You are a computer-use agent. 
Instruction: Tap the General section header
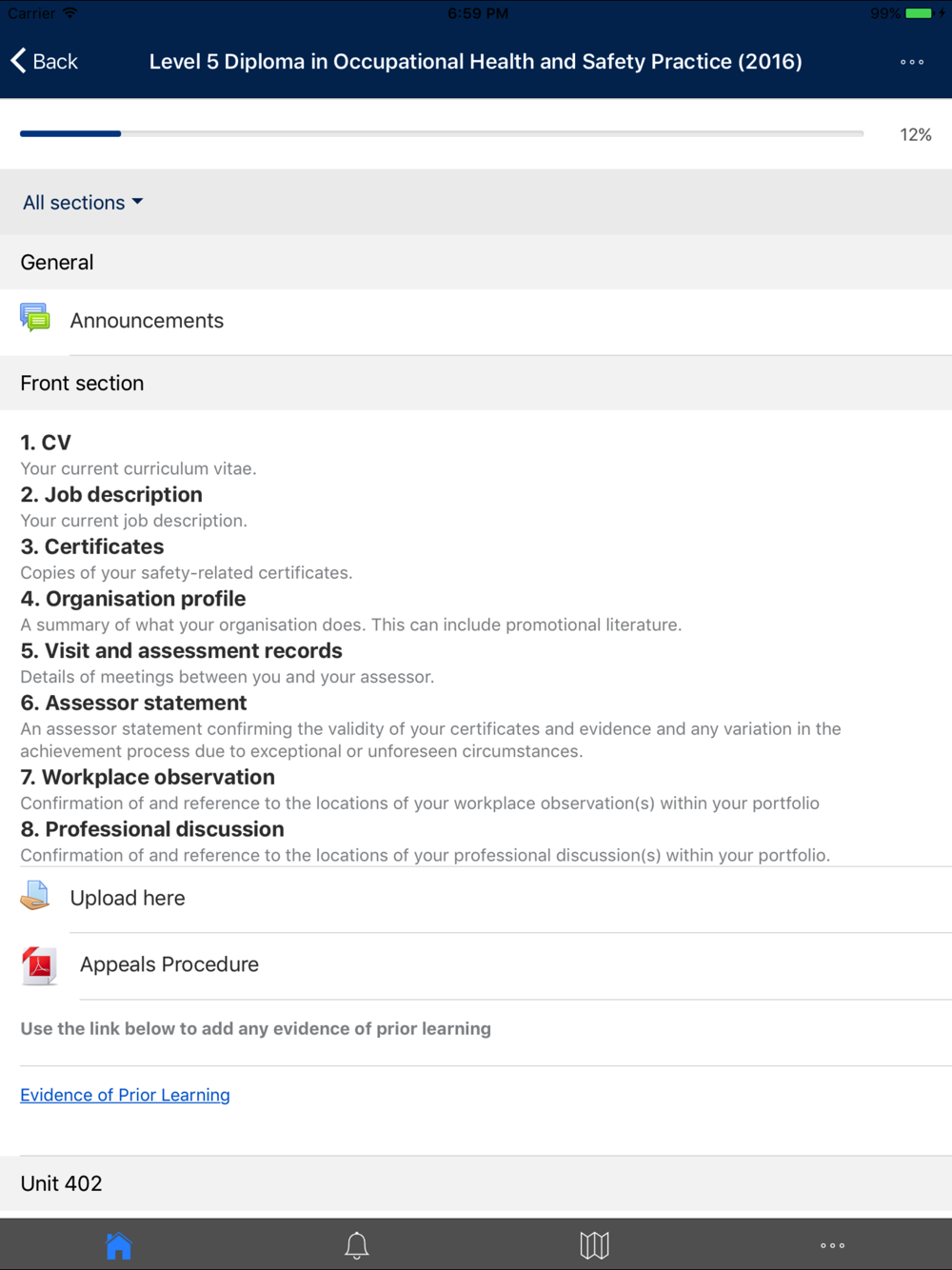click(x=476, y=262)
